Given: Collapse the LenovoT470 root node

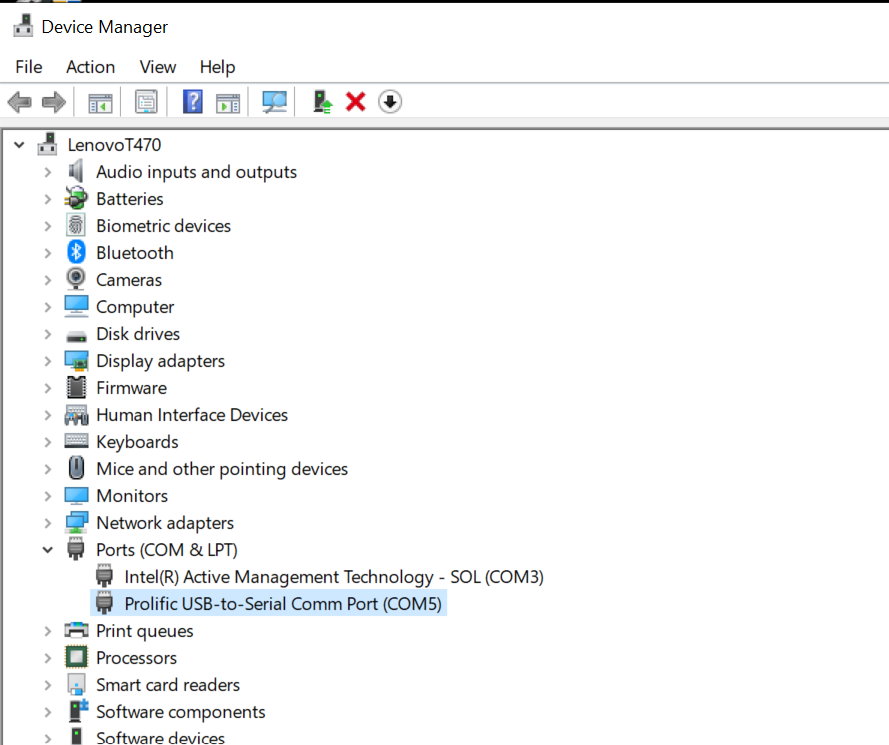Looking at the screenshot, I should (18, 145).
